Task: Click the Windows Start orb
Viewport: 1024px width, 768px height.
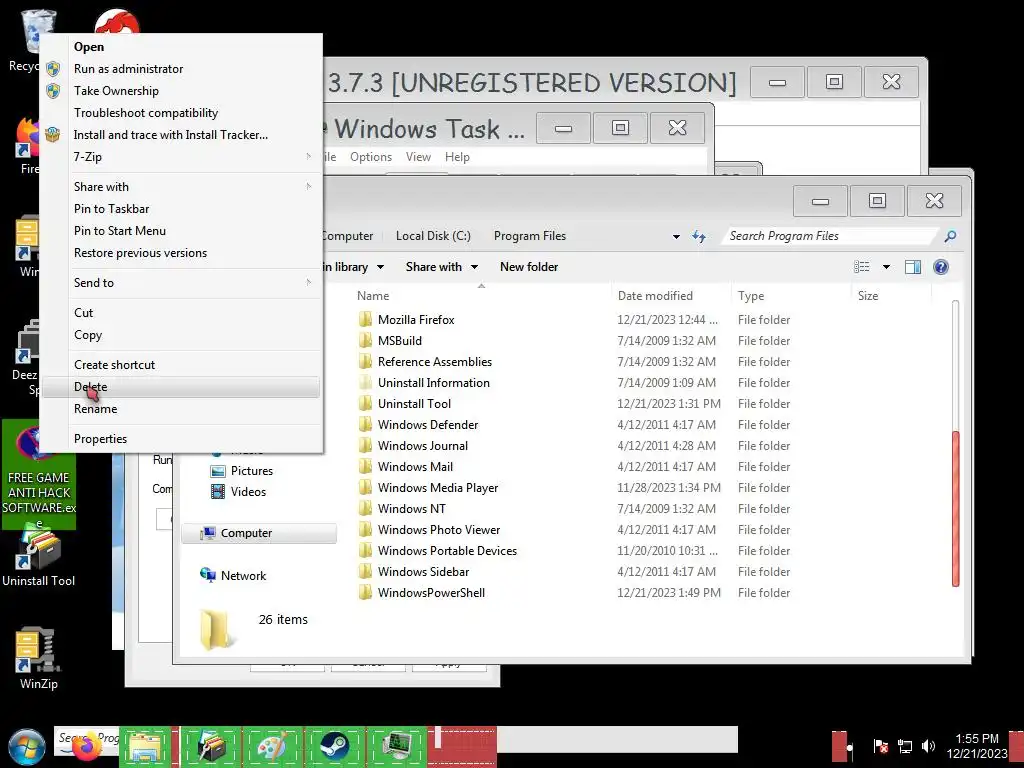Action: tap(27, 747)
